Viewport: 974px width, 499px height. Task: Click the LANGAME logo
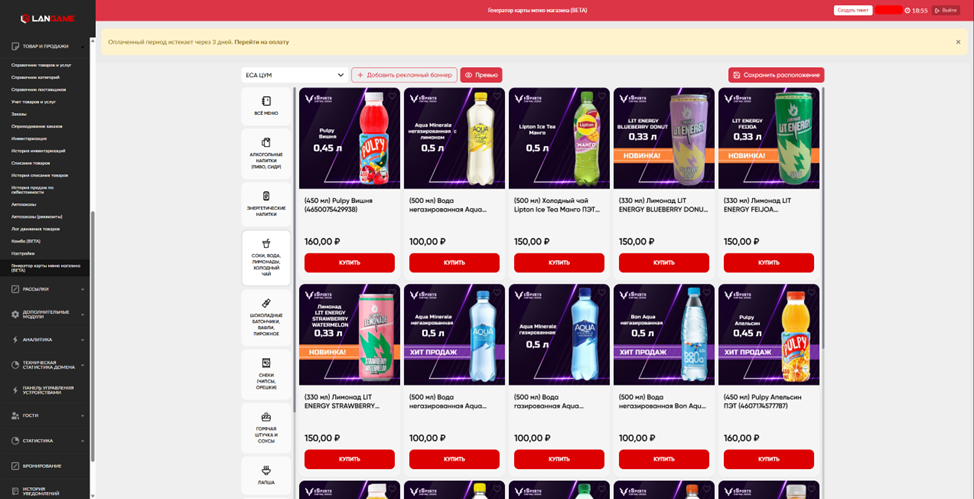point(47,19)
